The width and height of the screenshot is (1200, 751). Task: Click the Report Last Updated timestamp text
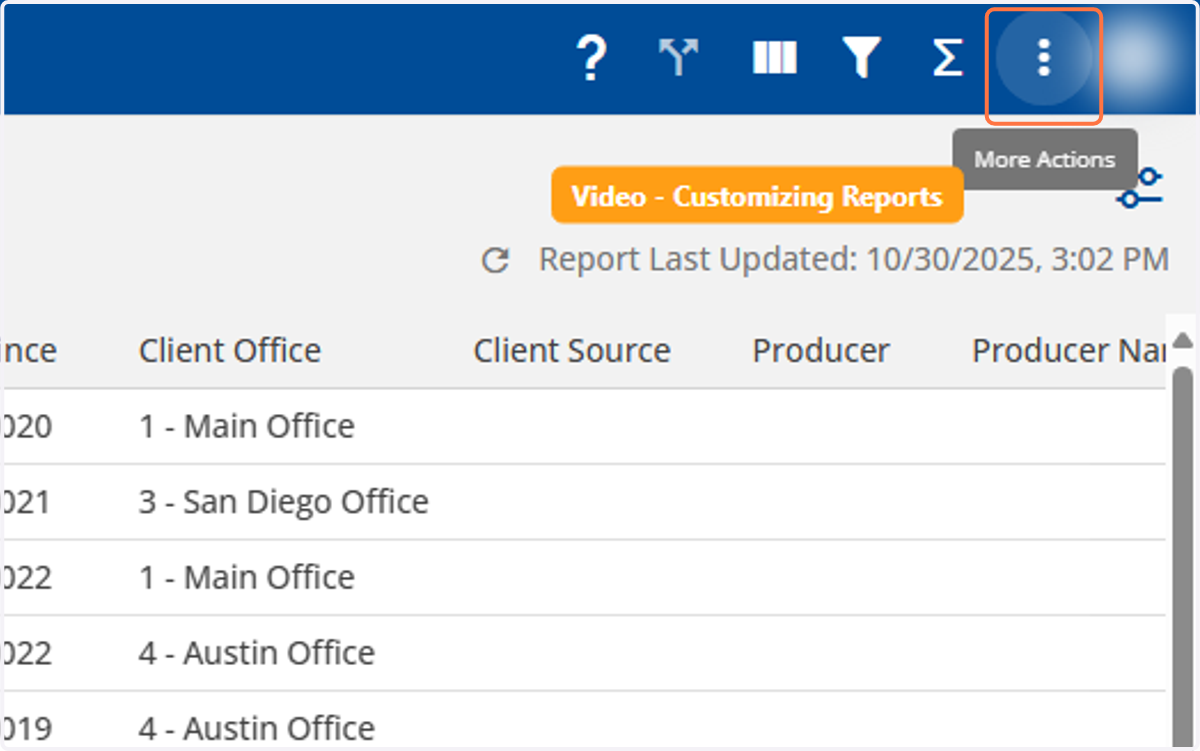point(854,260)
